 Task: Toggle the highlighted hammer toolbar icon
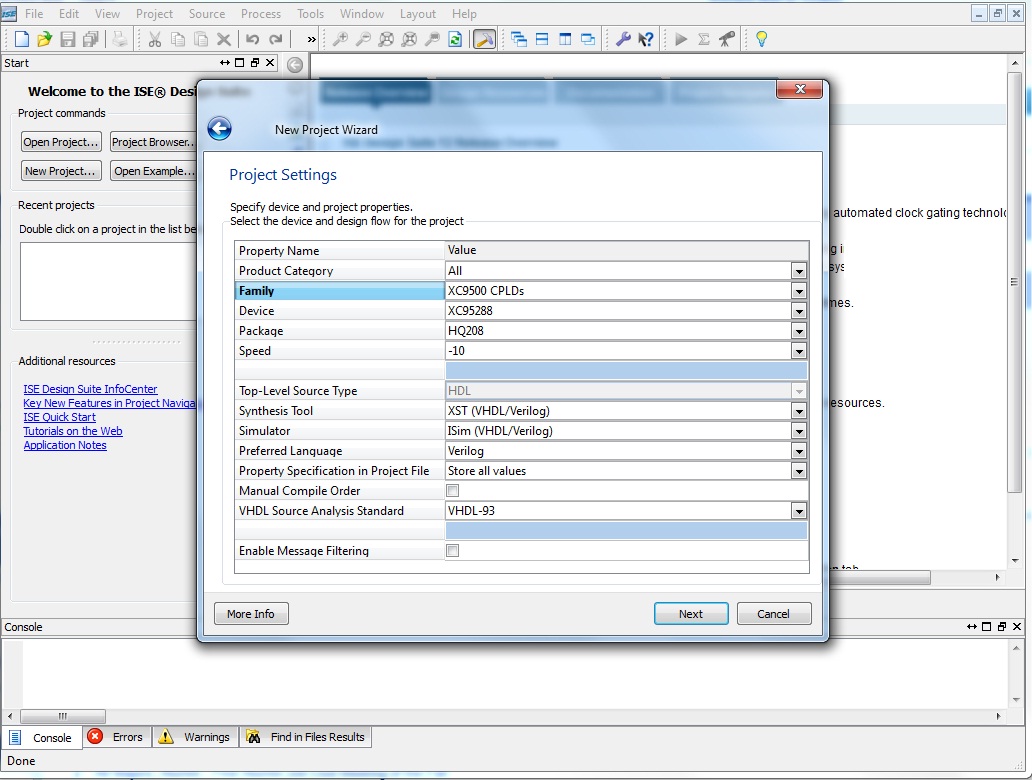click(484, 39)
